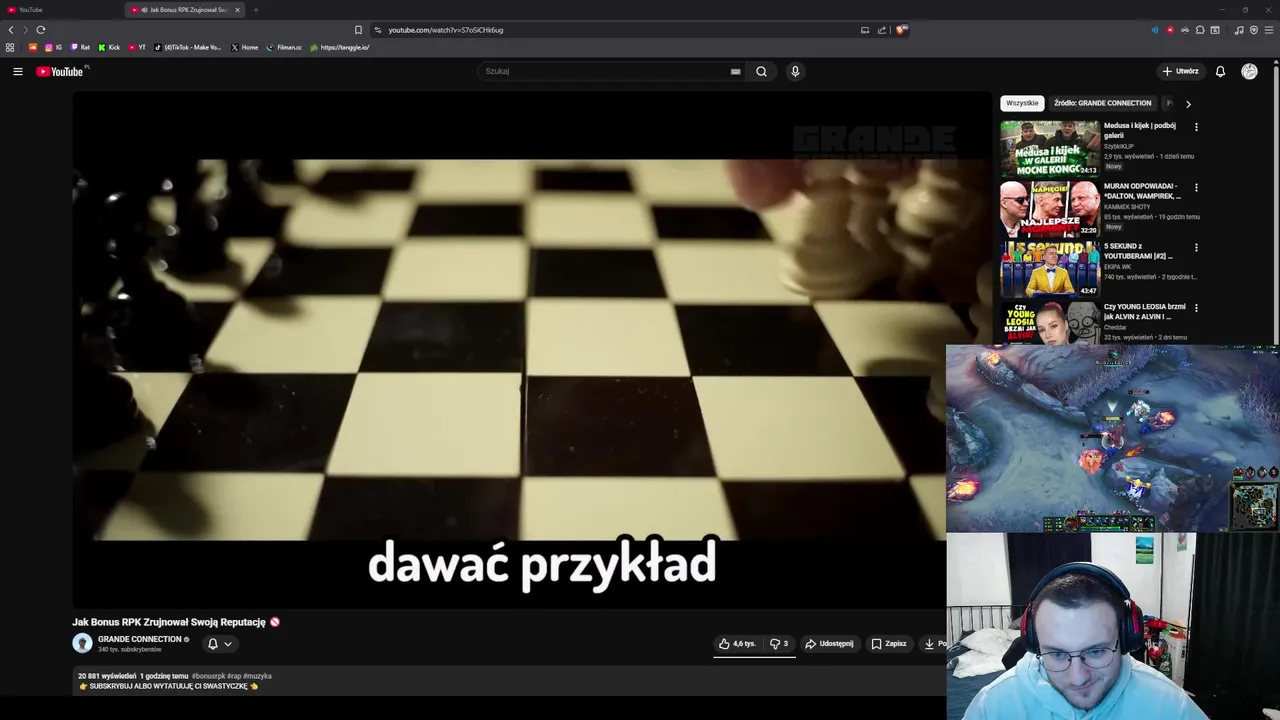Open the YT bookmark
The image size is (1280, 720).
click(137, 47)
